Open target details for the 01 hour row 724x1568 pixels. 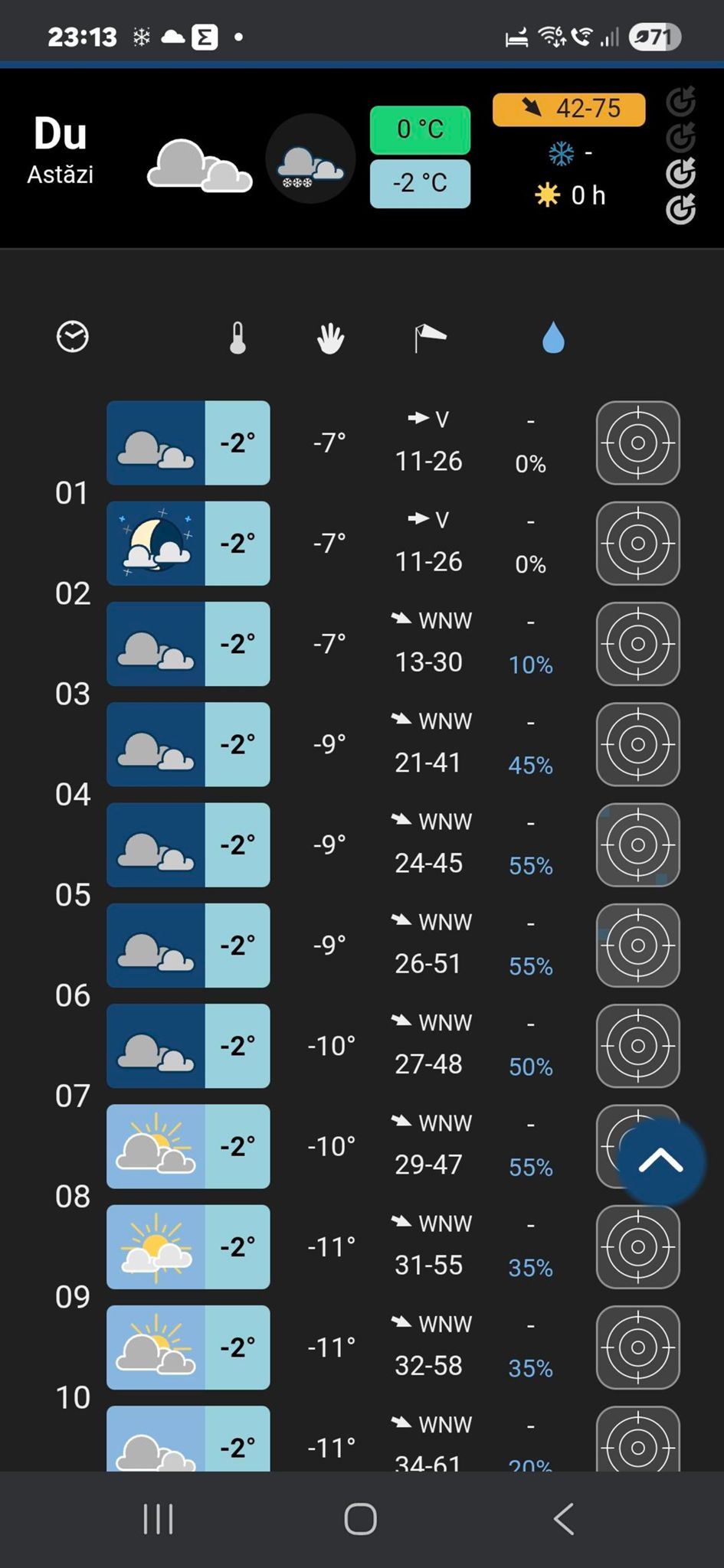[x=637, y=443]
